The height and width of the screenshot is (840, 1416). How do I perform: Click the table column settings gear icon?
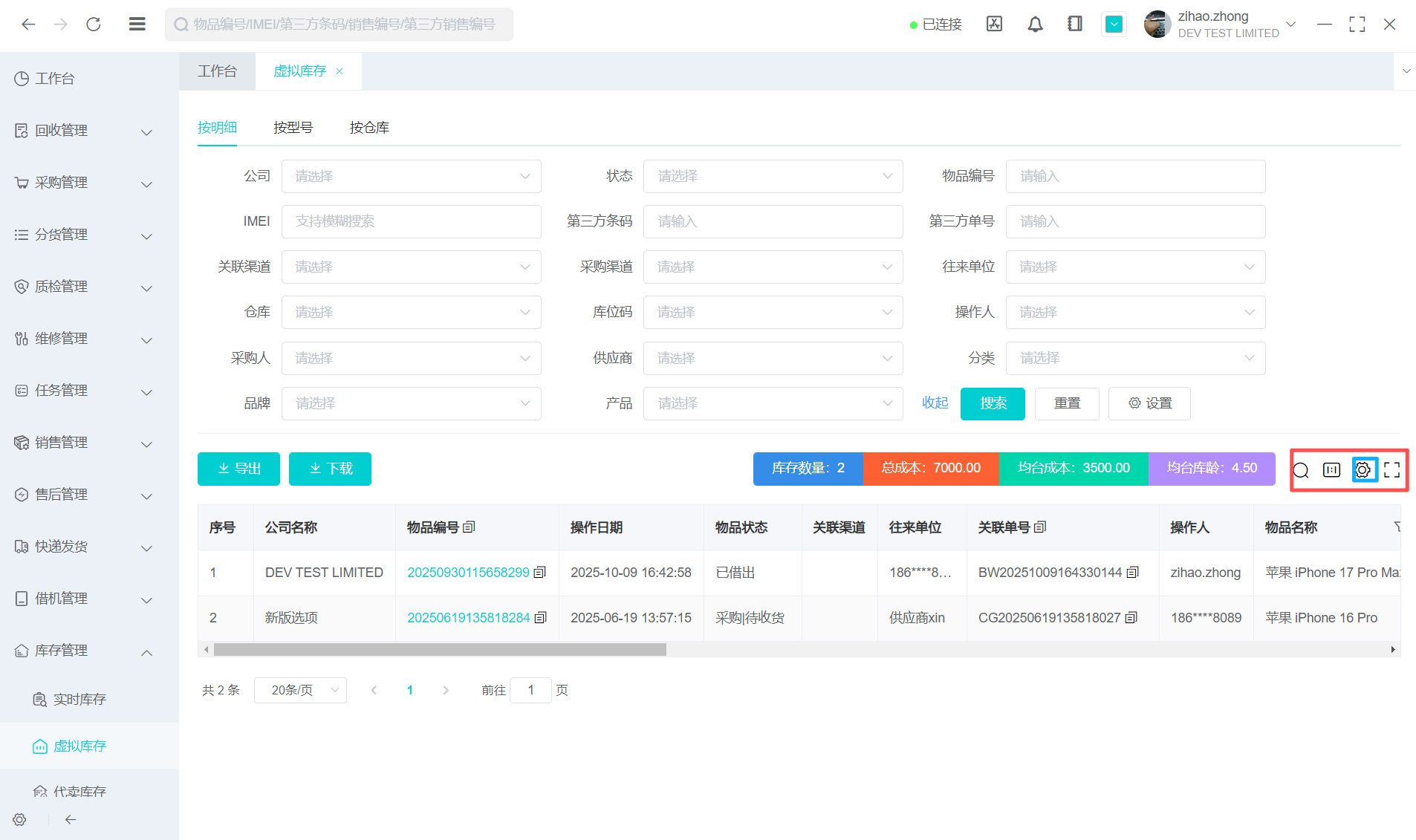tap(1363, 469)
